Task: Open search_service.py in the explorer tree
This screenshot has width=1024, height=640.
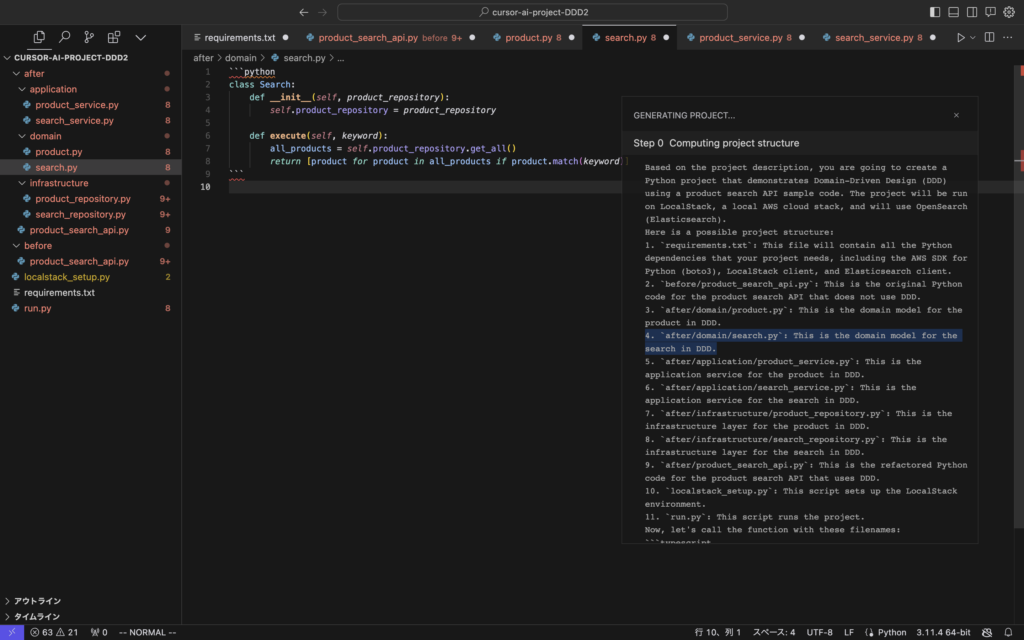Action: coord(90,120)
